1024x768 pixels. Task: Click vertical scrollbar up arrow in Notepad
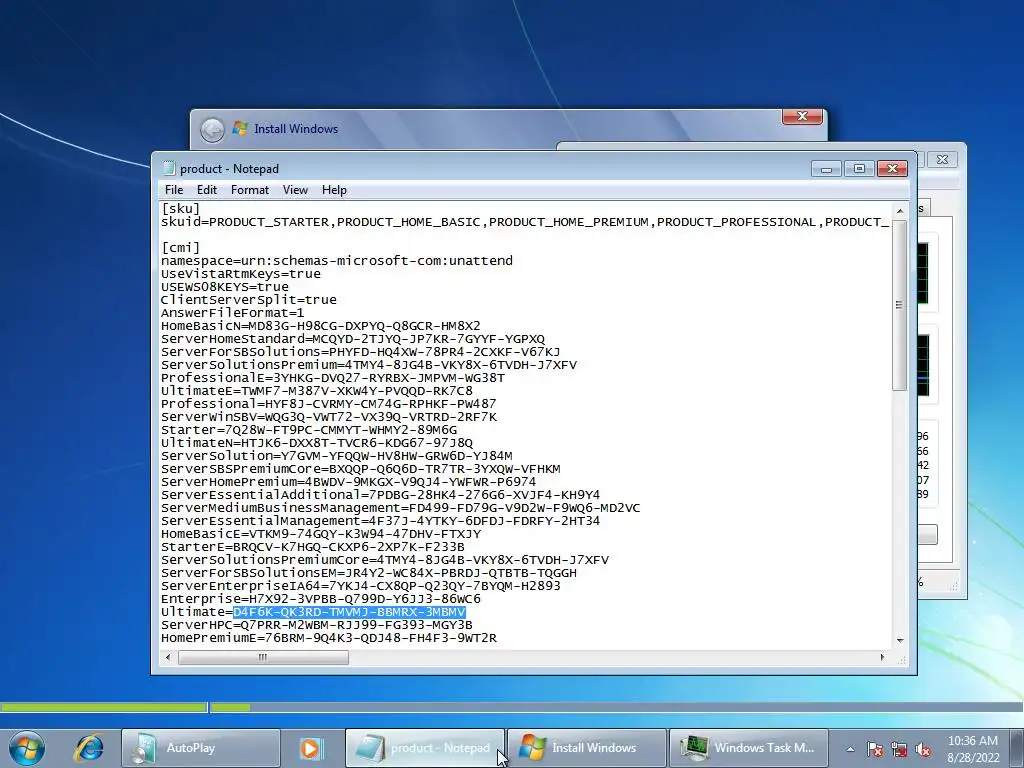click(x=900, y=211)
